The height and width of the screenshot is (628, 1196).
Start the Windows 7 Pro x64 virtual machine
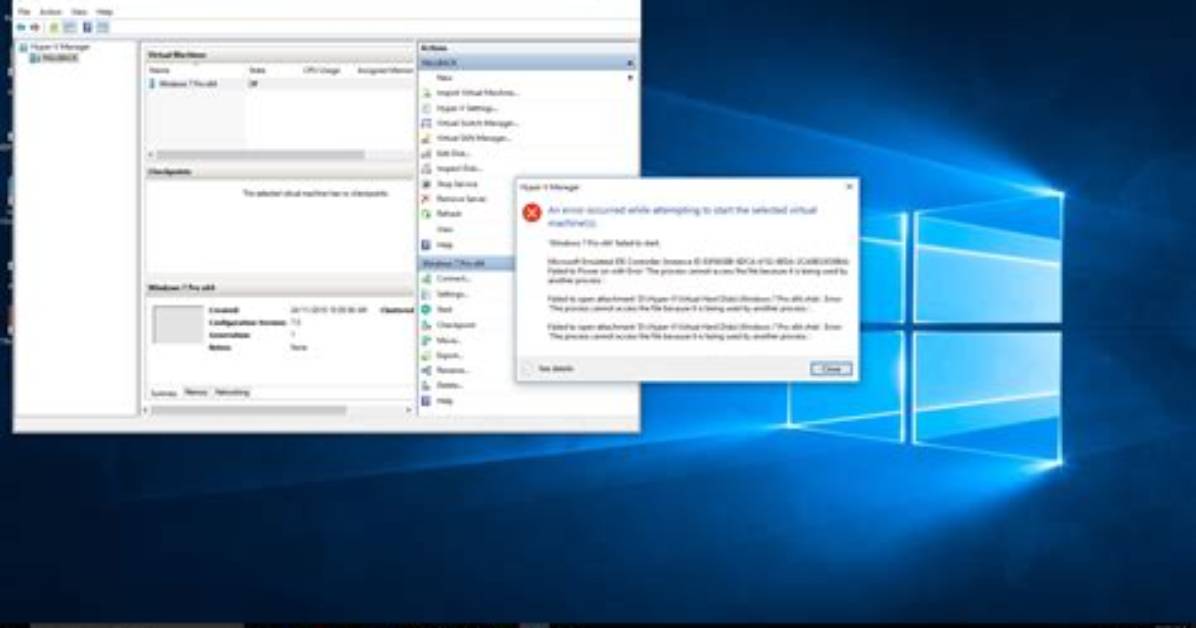point(444,309)
